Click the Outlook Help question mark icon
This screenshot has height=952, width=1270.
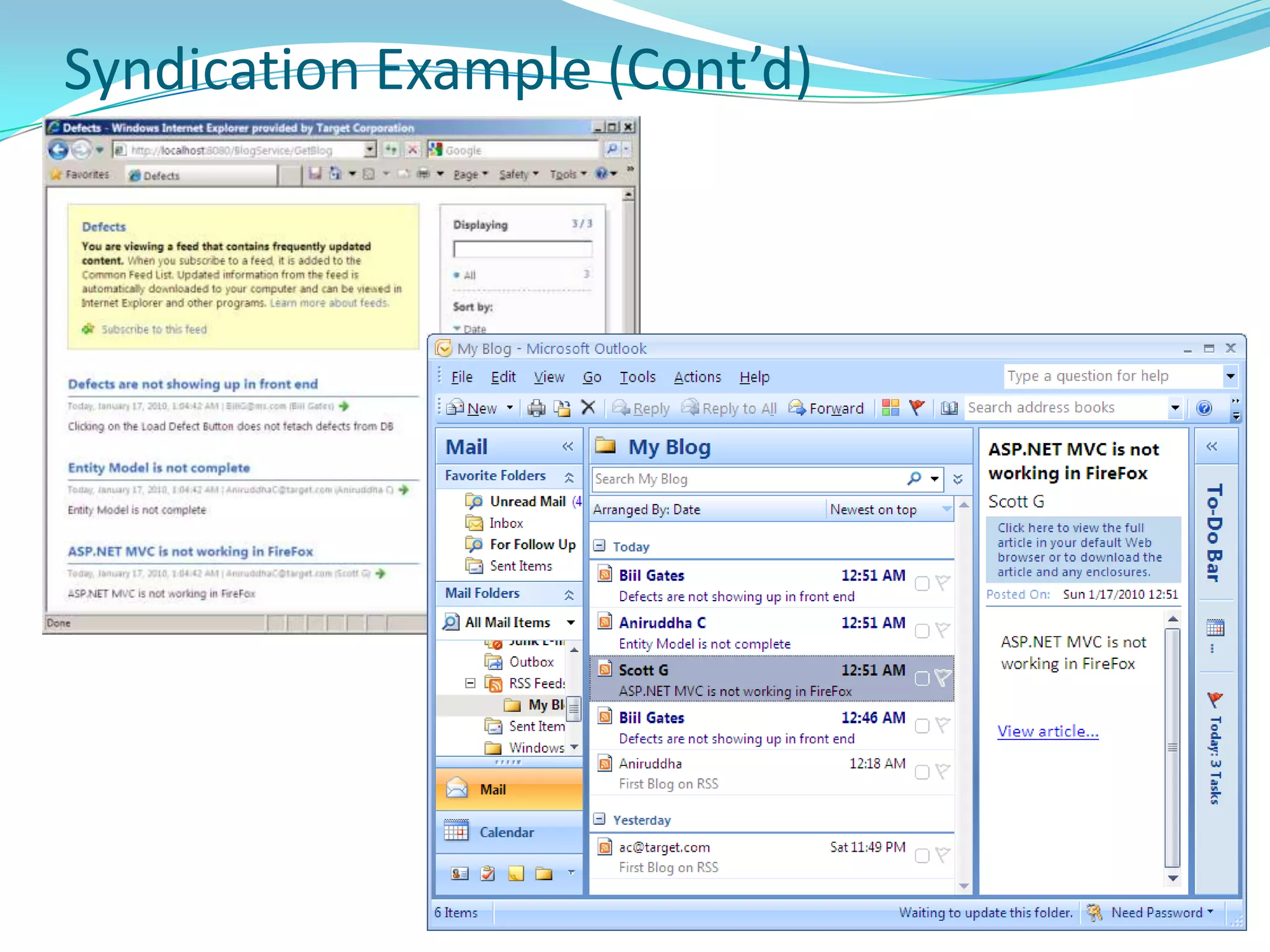point(1204,408)
